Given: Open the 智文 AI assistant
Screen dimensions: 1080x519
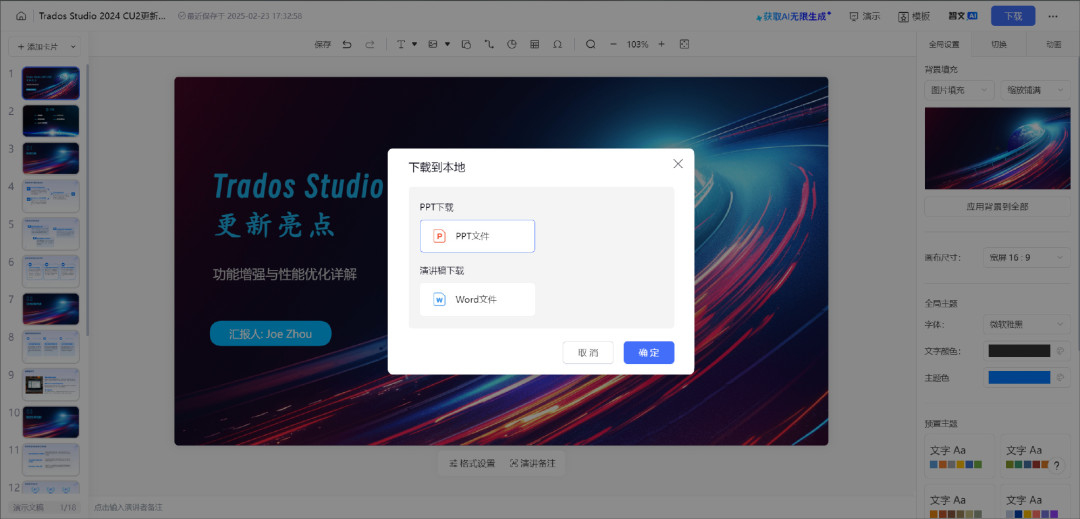Looking at the screenshot, I should coord(963,16).
